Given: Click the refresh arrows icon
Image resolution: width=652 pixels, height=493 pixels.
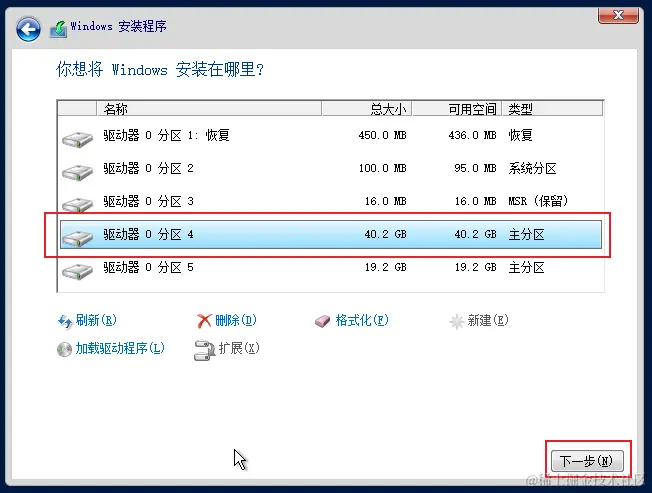Looking at the screenshot, I should click(x=65, y=321).
